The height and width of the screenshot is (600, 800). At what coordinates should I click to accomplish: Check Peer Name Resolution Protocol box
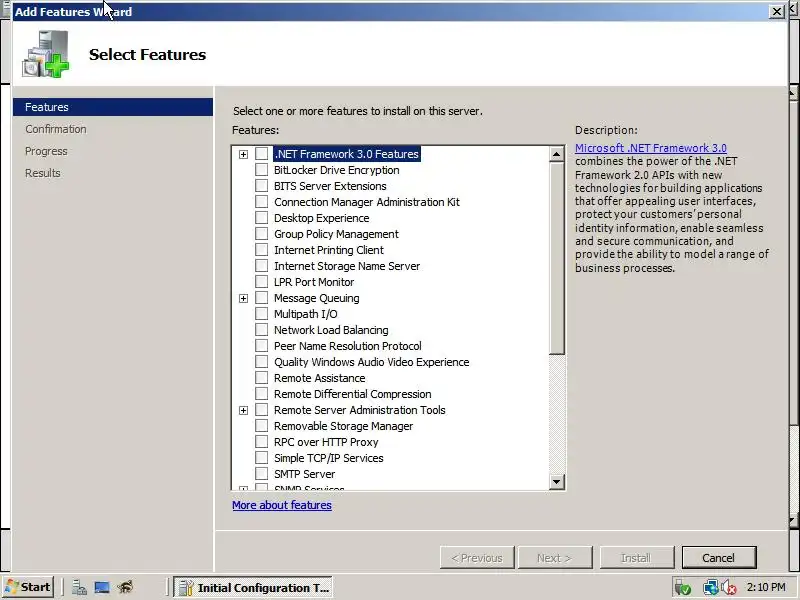261,346
